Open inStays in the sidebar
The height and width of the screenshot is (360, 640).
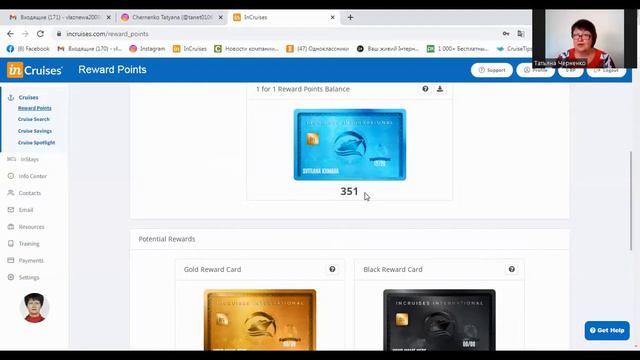(30, 159)
